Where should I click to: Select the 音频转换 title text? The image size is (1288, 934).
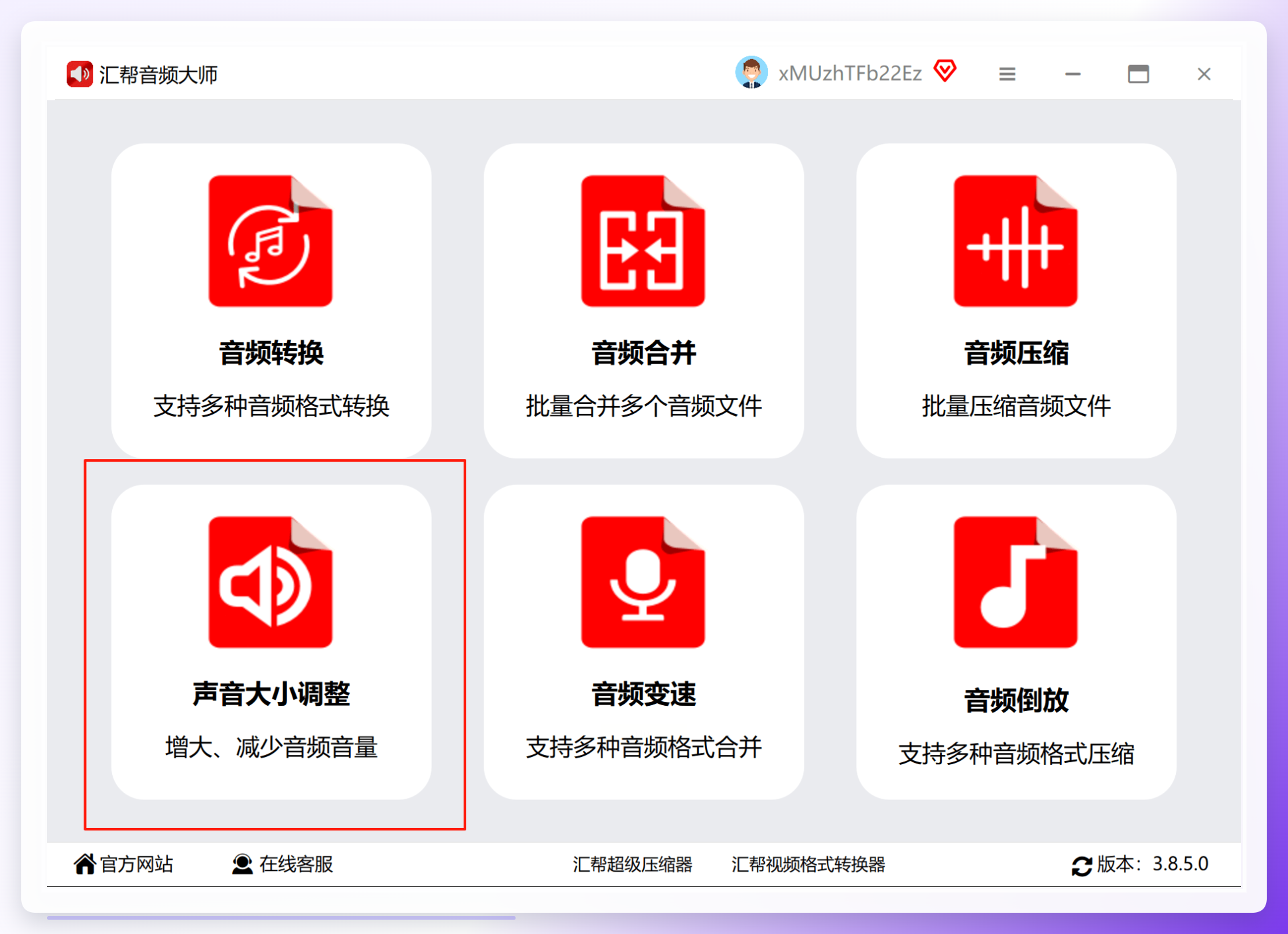[x=271, y=353]
